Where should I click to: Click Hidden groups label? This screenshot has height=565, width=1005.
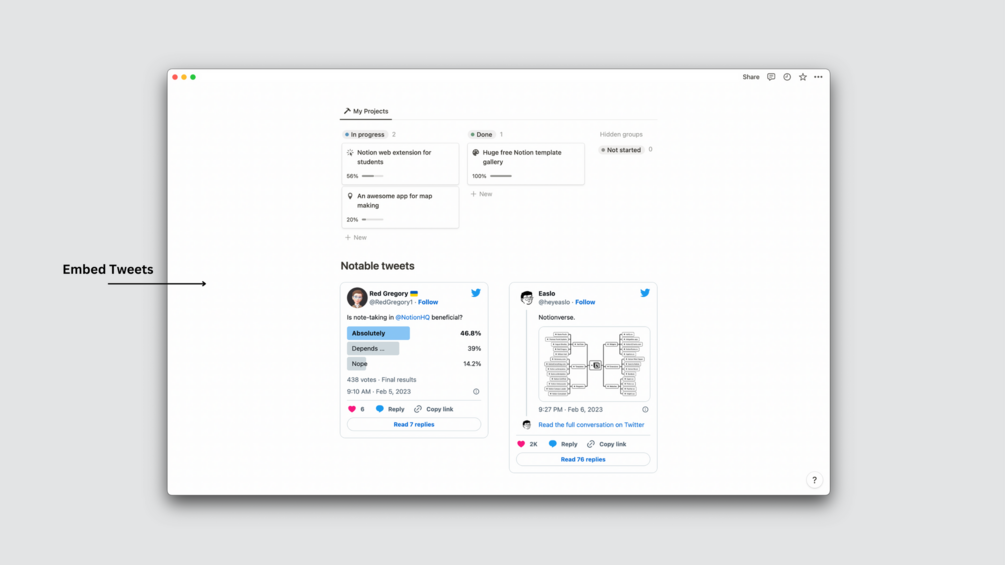621,135
